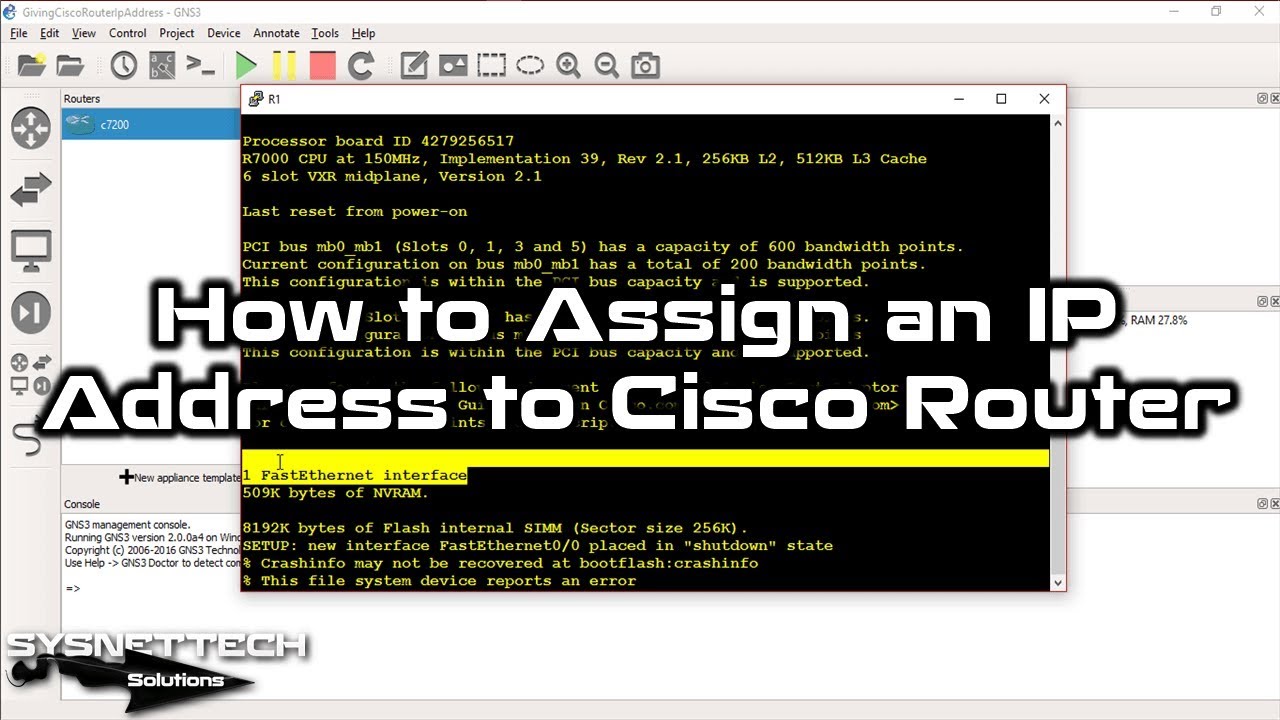Click 'GNS3 management console.' text
Screen dimensions: 1280x720
[127, 524]
